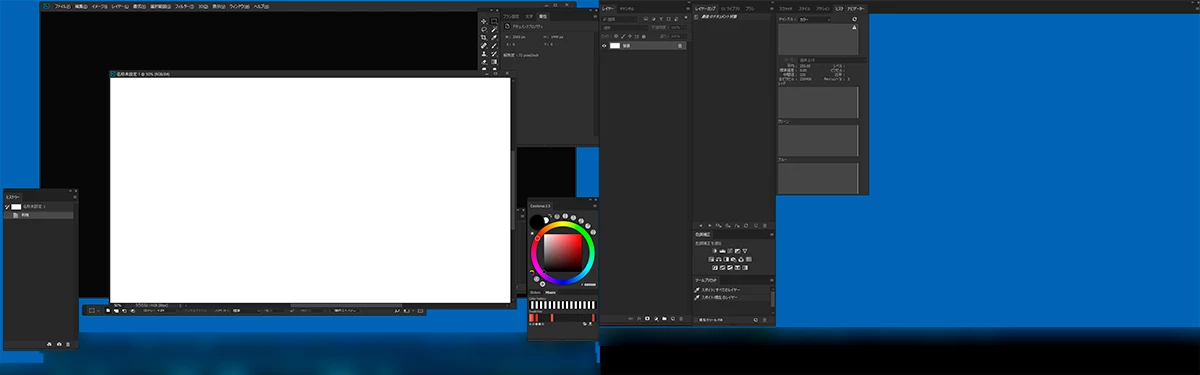This screenshot has width=1200, height=375.
Task: Switch to the 文字 tab
Action: tap(529, 16)
